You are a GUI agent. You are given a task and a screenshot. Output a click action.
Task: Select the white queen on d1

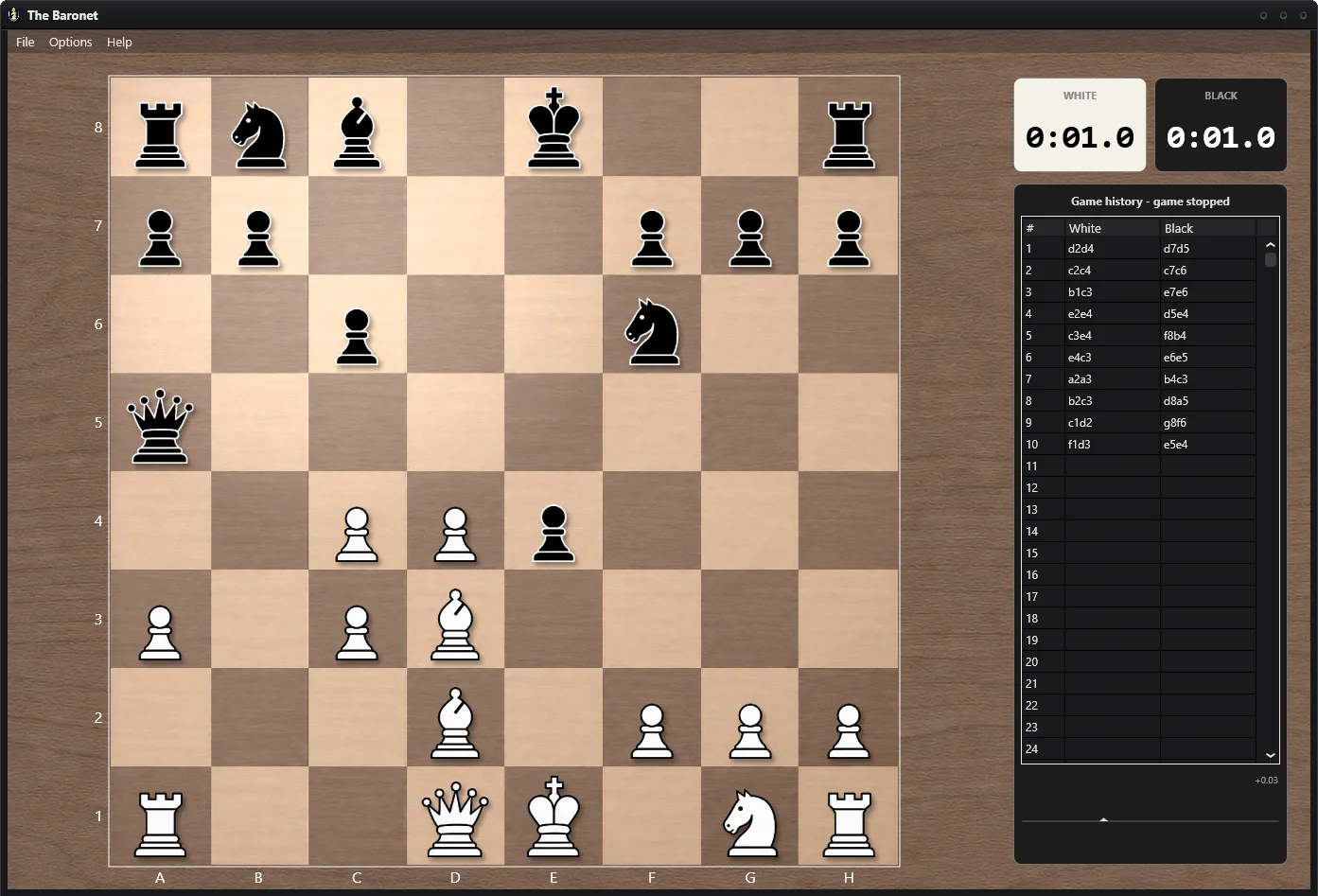(x=455, y=819)
